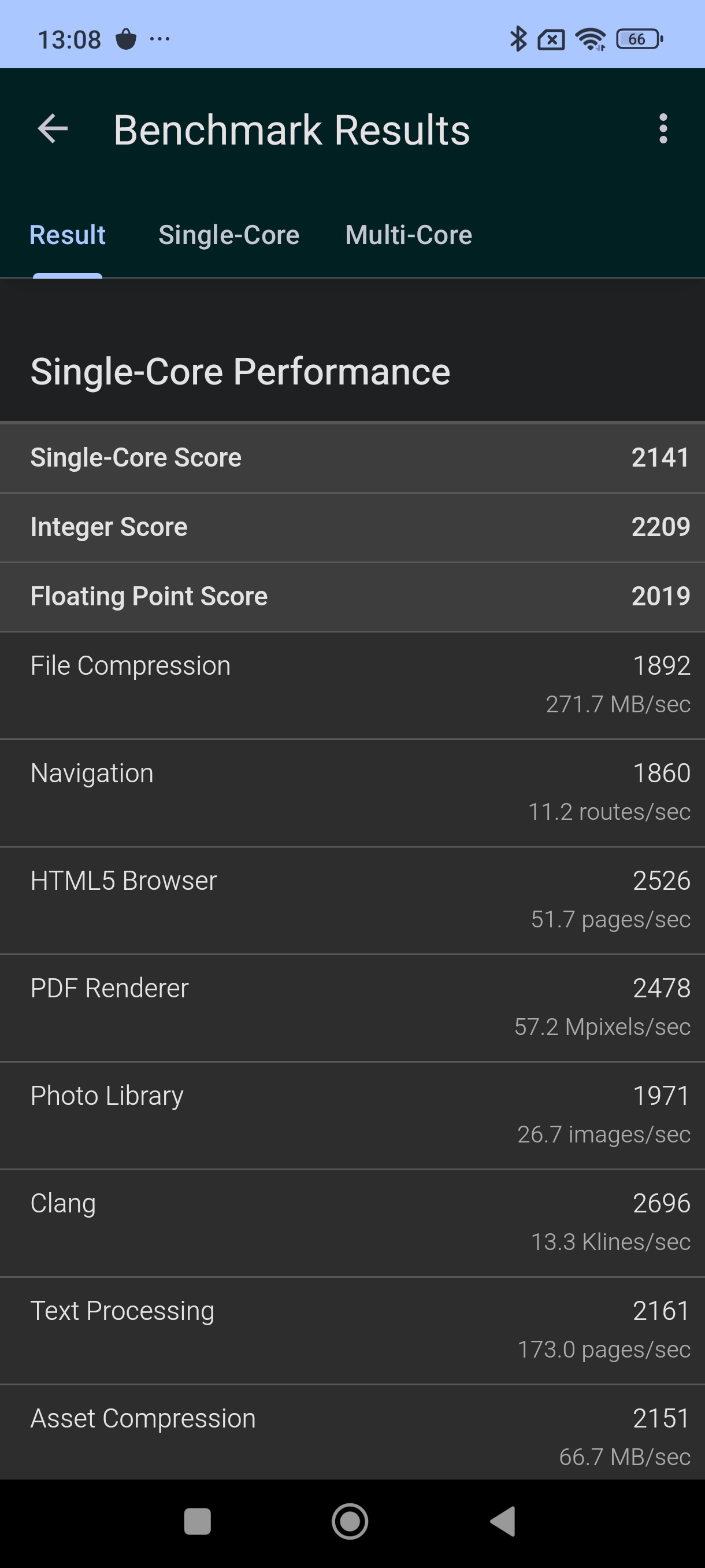The height and width of the screenshot is (1568, 705).
Task: Select the Clang benchmark result
Action: (353, 1222)
